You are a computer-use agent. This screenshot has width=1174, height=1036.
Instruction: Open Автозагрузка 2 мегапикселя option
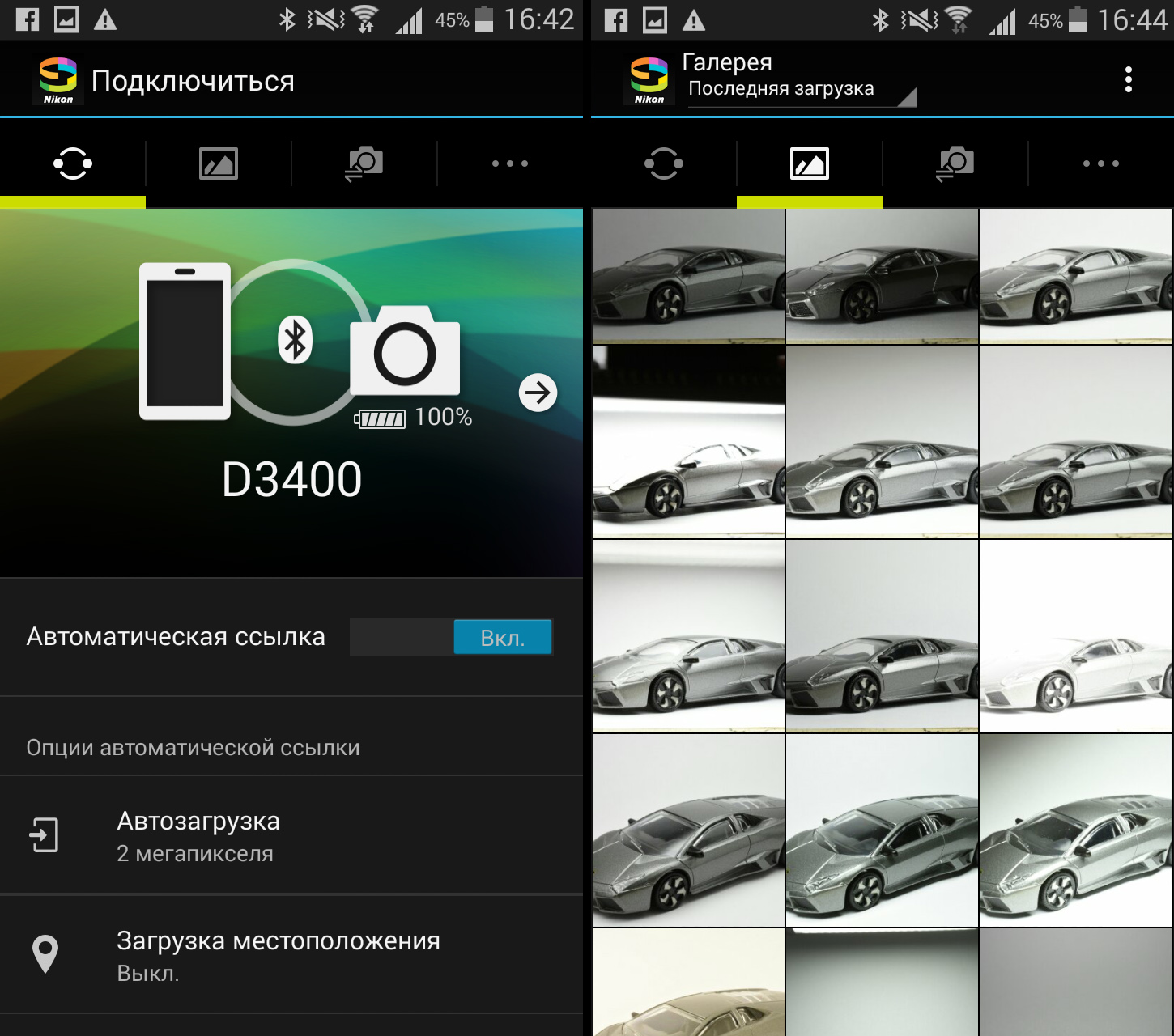click(x=291, y=835)
